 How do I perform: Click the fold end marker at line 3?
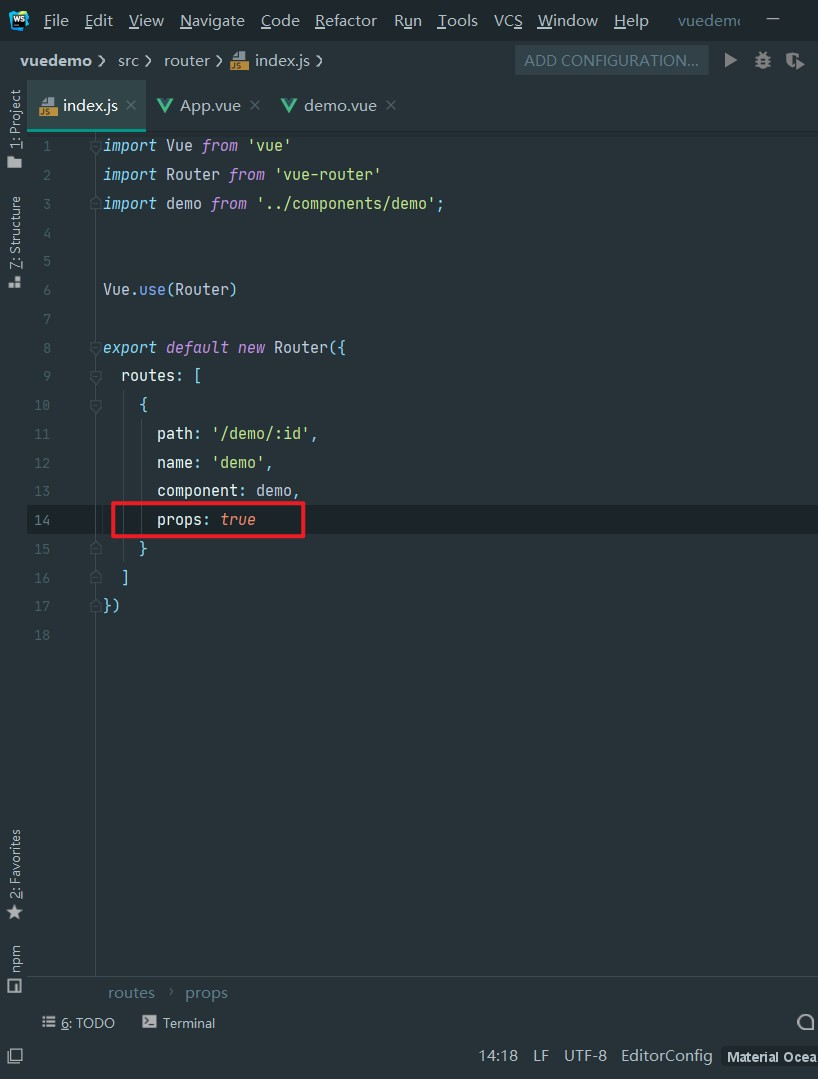pos(96,204)
